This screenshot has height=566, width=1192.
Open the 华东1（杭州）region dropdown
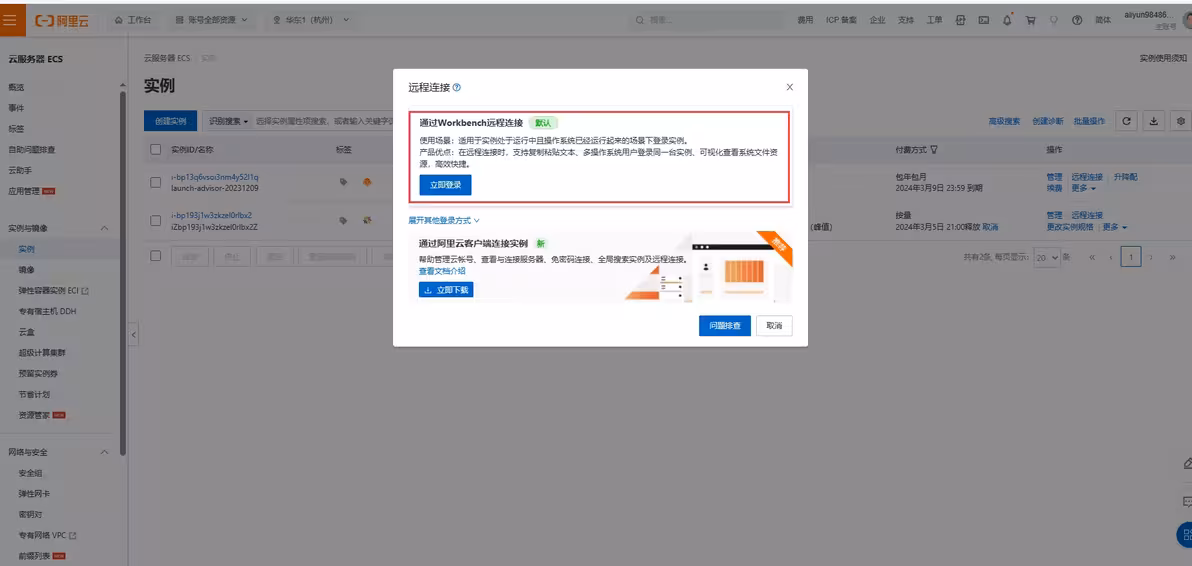(x=312, y=21)
